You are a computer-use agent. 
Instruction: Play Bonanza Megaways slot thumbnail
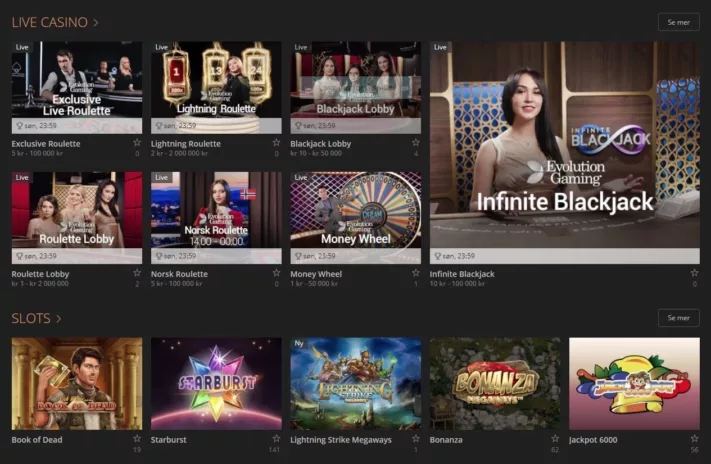[495, 384]
